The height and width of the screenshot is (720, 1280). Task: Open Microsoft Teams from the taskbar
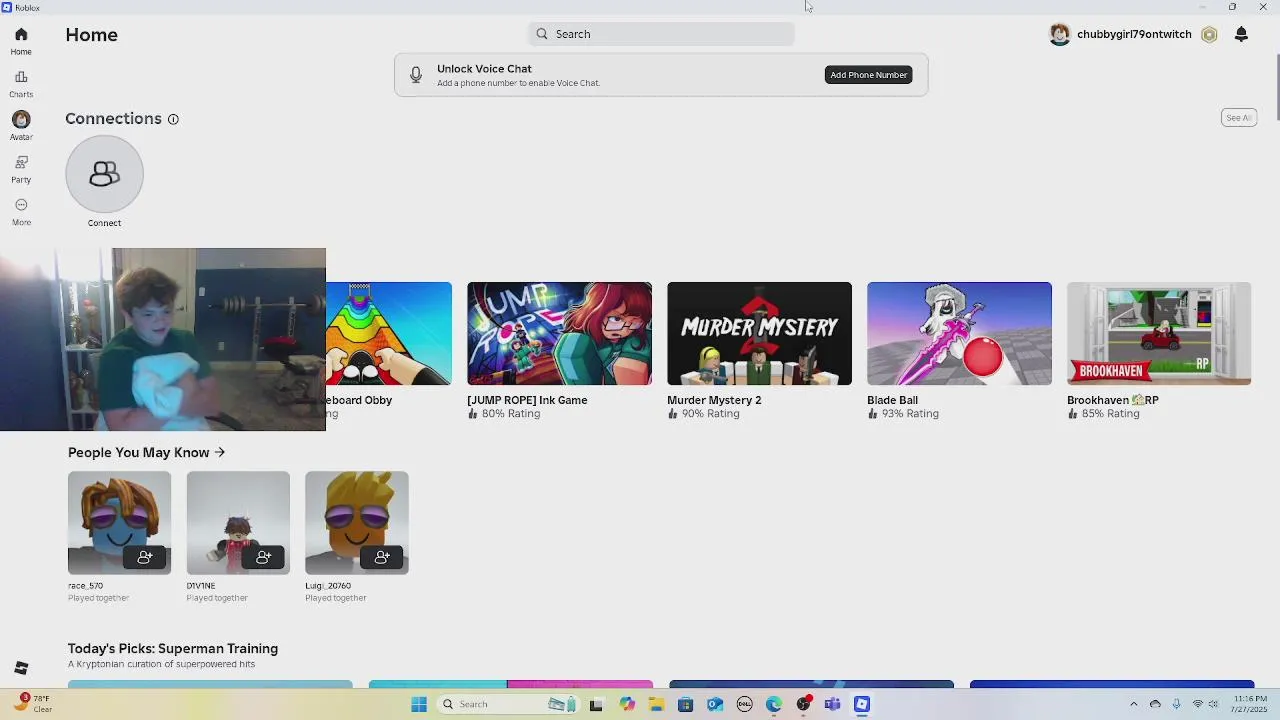[832, 704]
